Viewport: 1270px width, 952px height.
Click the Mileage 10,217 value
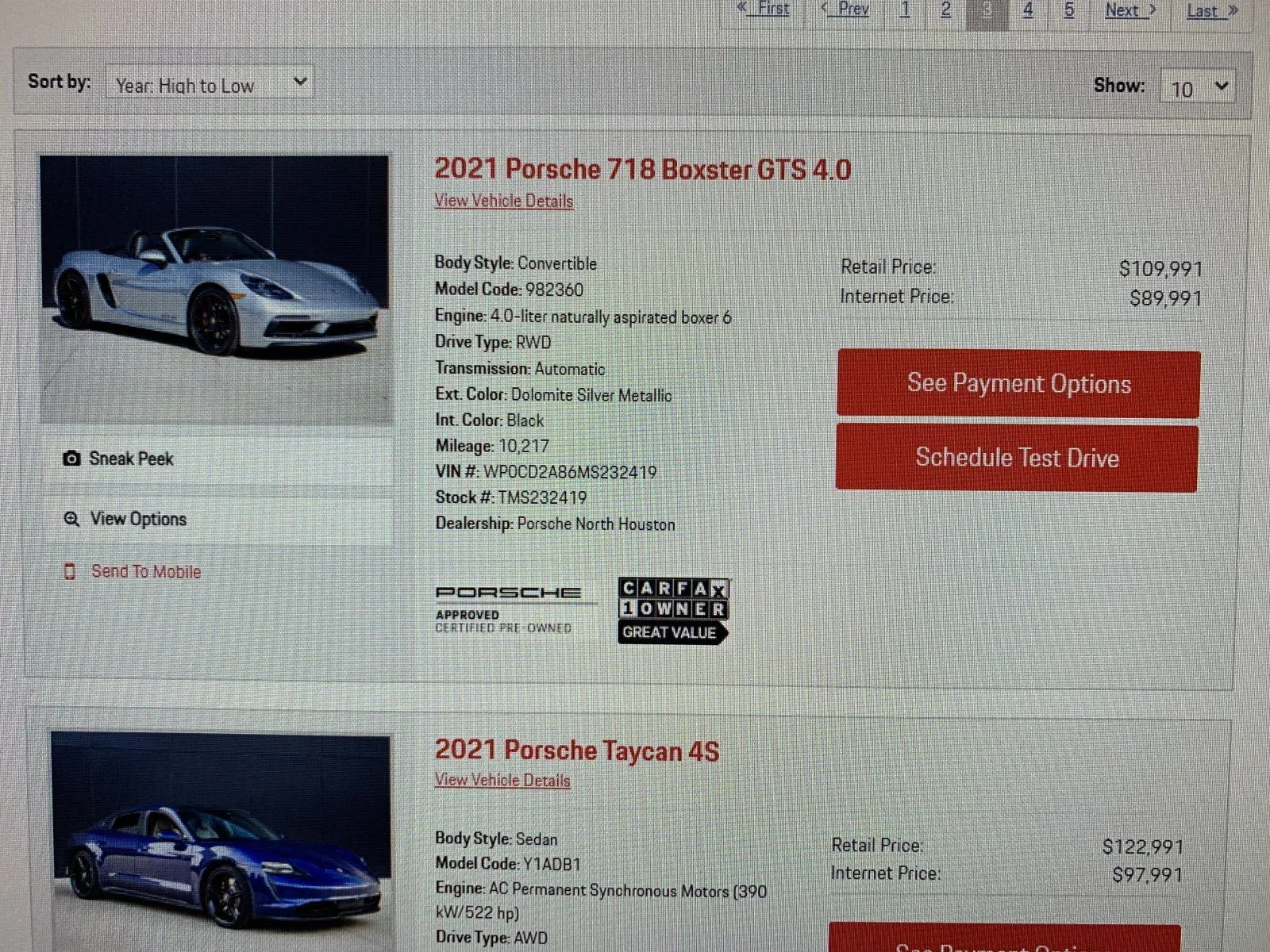click(524, 446)
